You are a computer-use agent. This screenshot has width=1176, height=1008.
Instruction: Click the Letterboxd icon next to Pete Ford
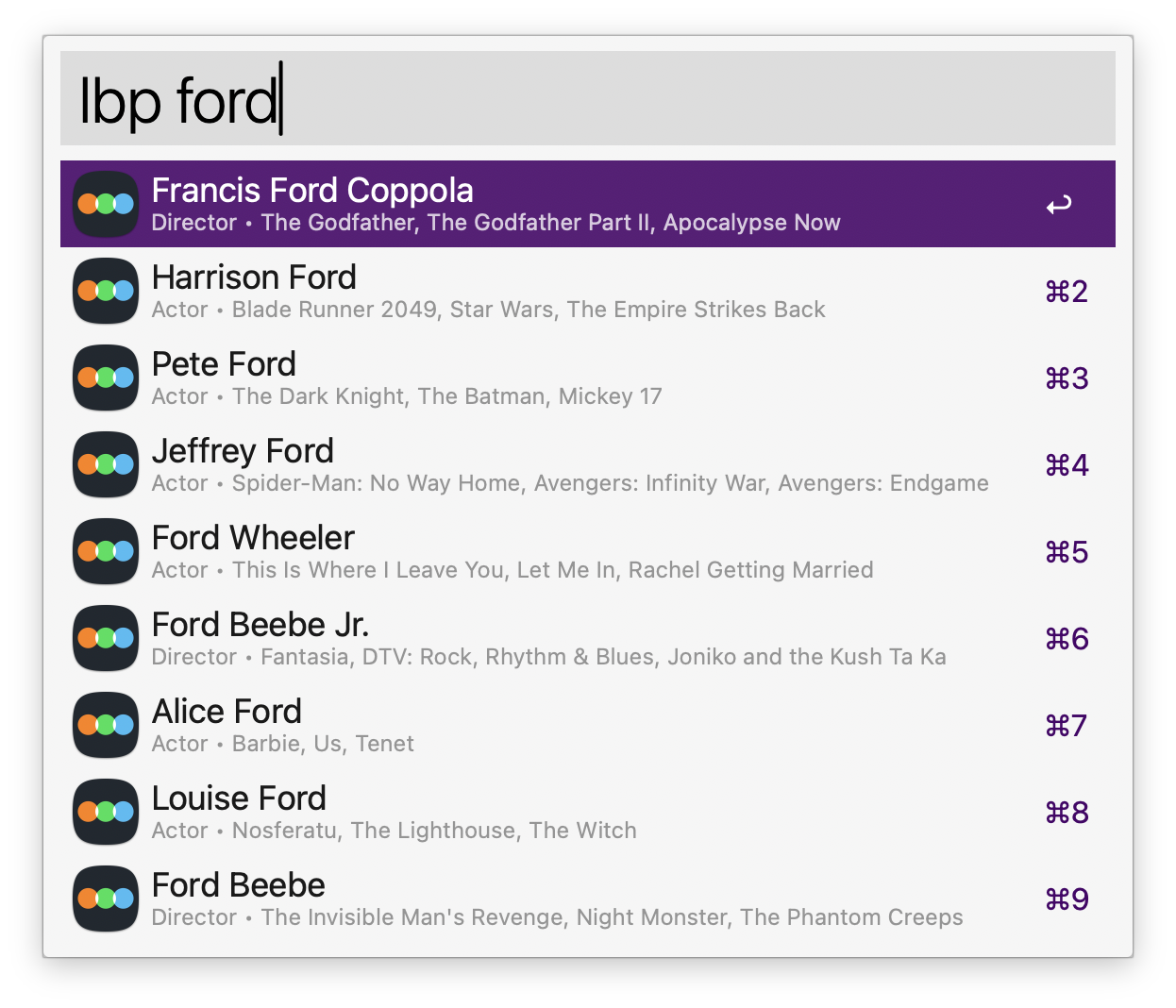[106, 378]
